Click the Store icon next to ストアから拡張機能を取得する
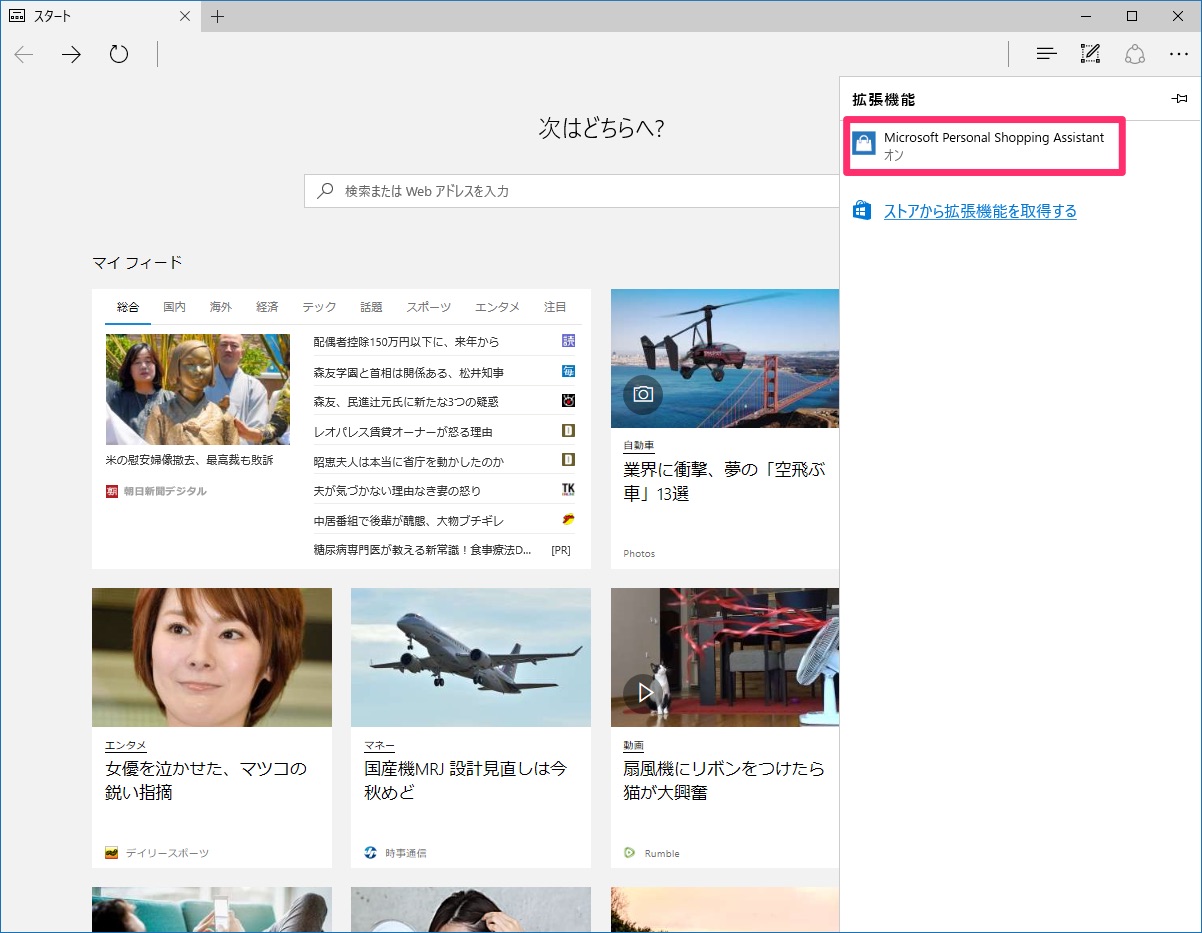Viewport: 1202px width, 933px height. point(861,211)
